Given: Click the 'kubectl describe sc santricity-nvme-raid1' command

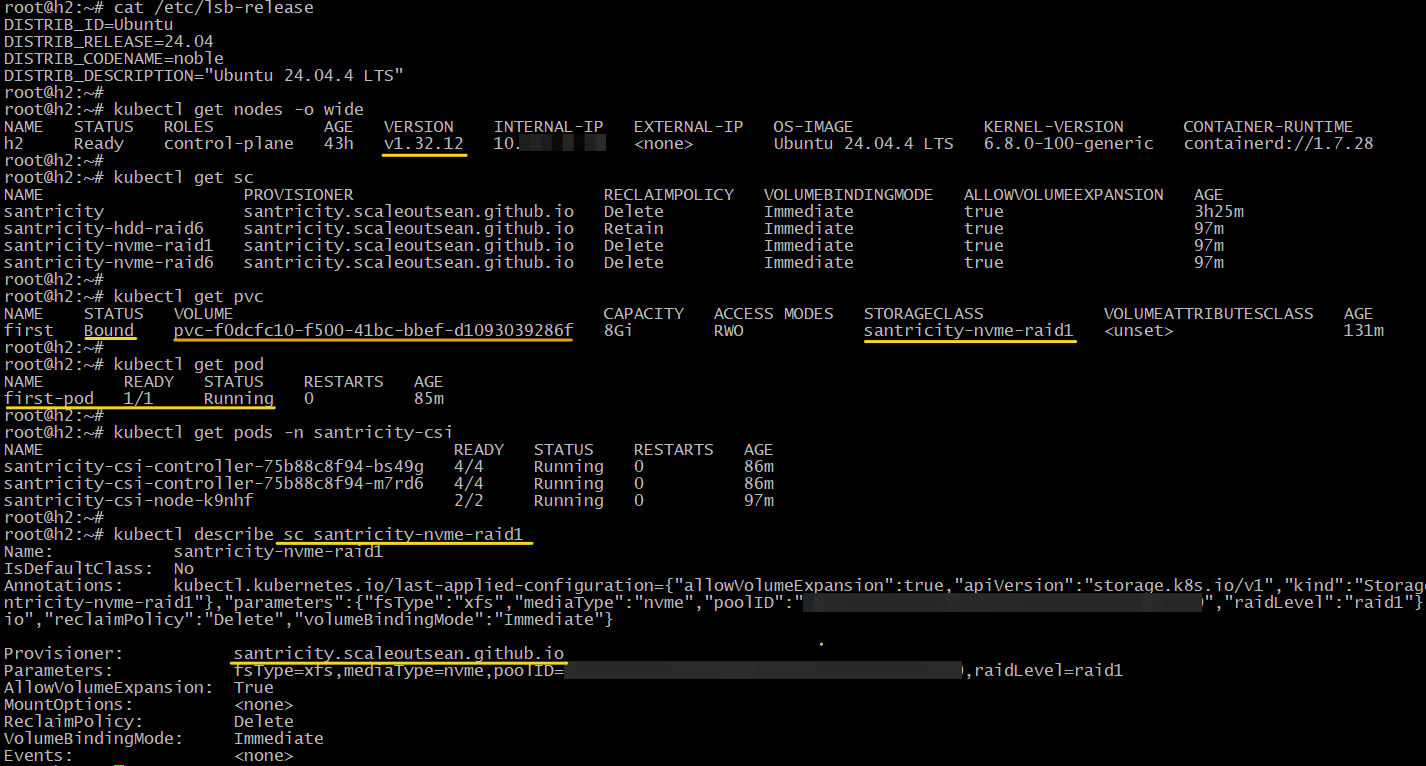Looking at the screenshot, I should (319, 535).
